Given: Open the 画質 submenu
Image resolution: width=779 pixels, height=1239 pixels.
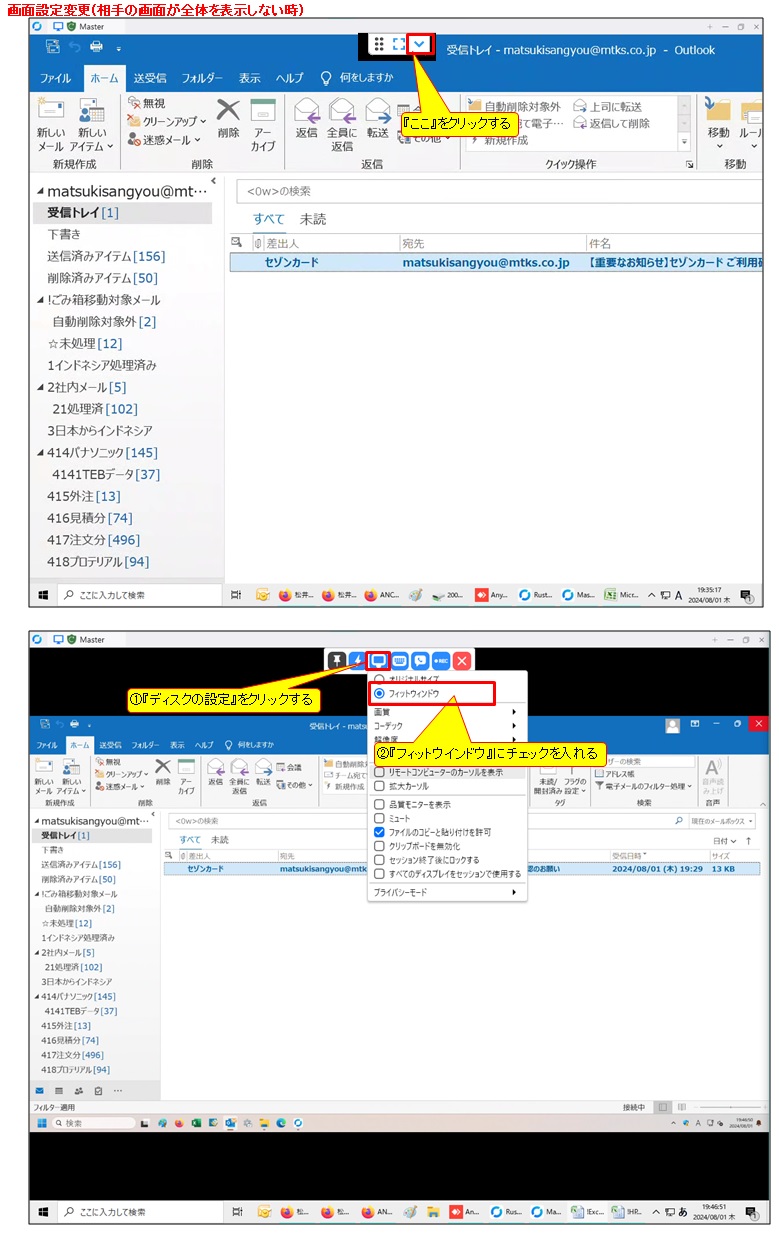Looking at the screenshot, I should [x=447, y=712].
